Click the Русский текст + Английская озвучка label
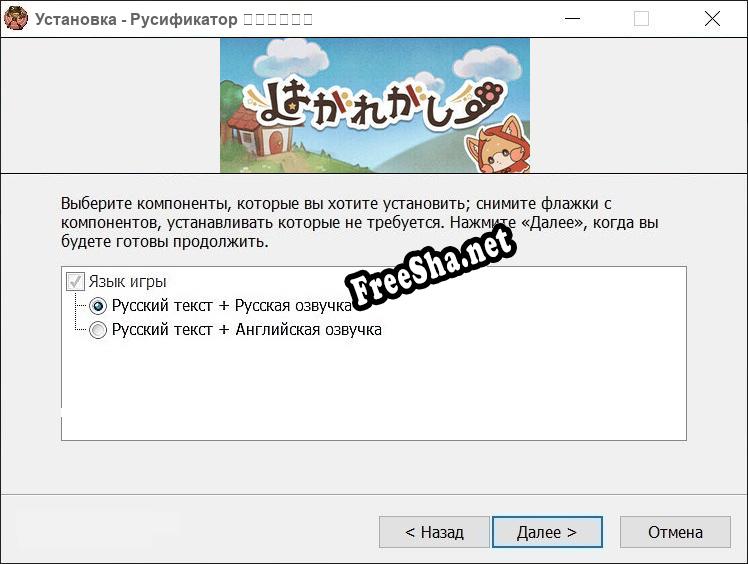 coord(247,330)
